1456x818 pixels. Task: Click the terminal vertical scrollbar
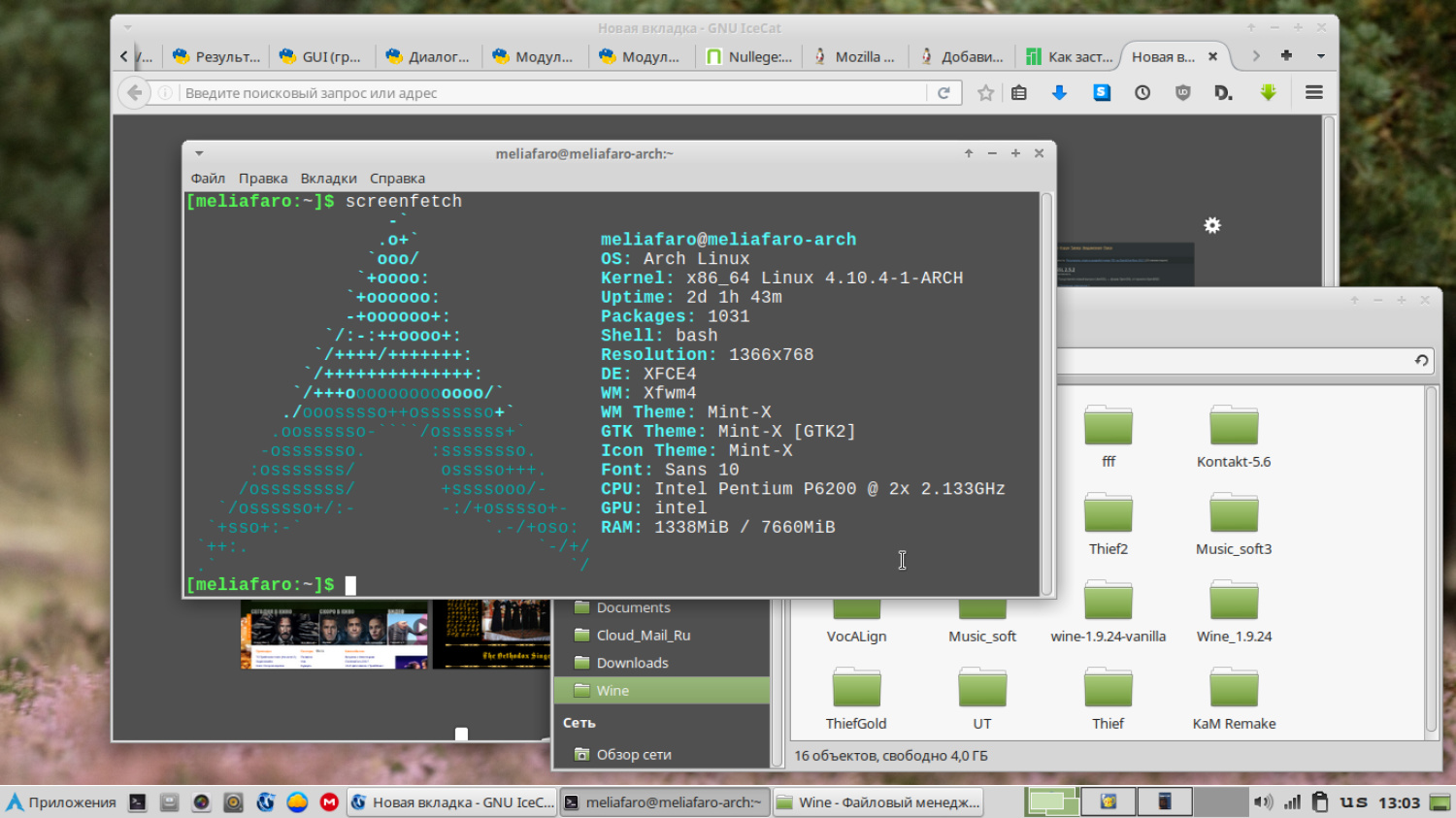[1046, 394]
